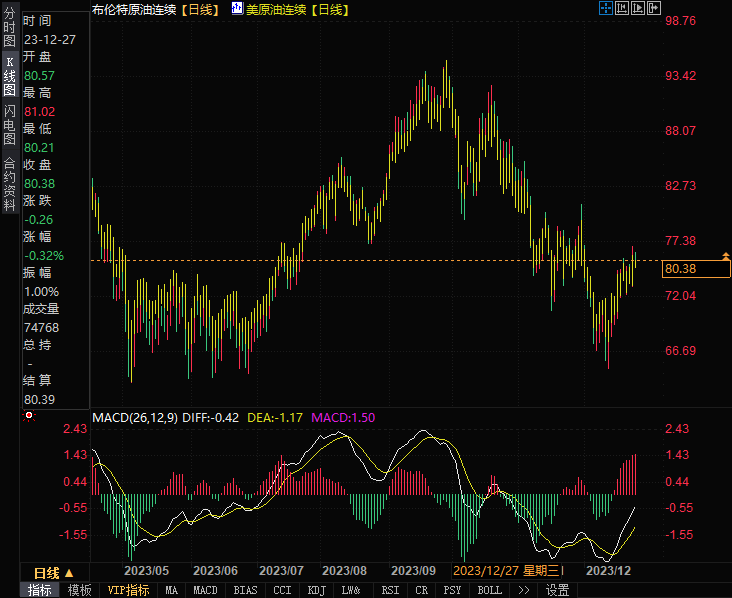Select the 指标 bottom tab

point(40,590)
